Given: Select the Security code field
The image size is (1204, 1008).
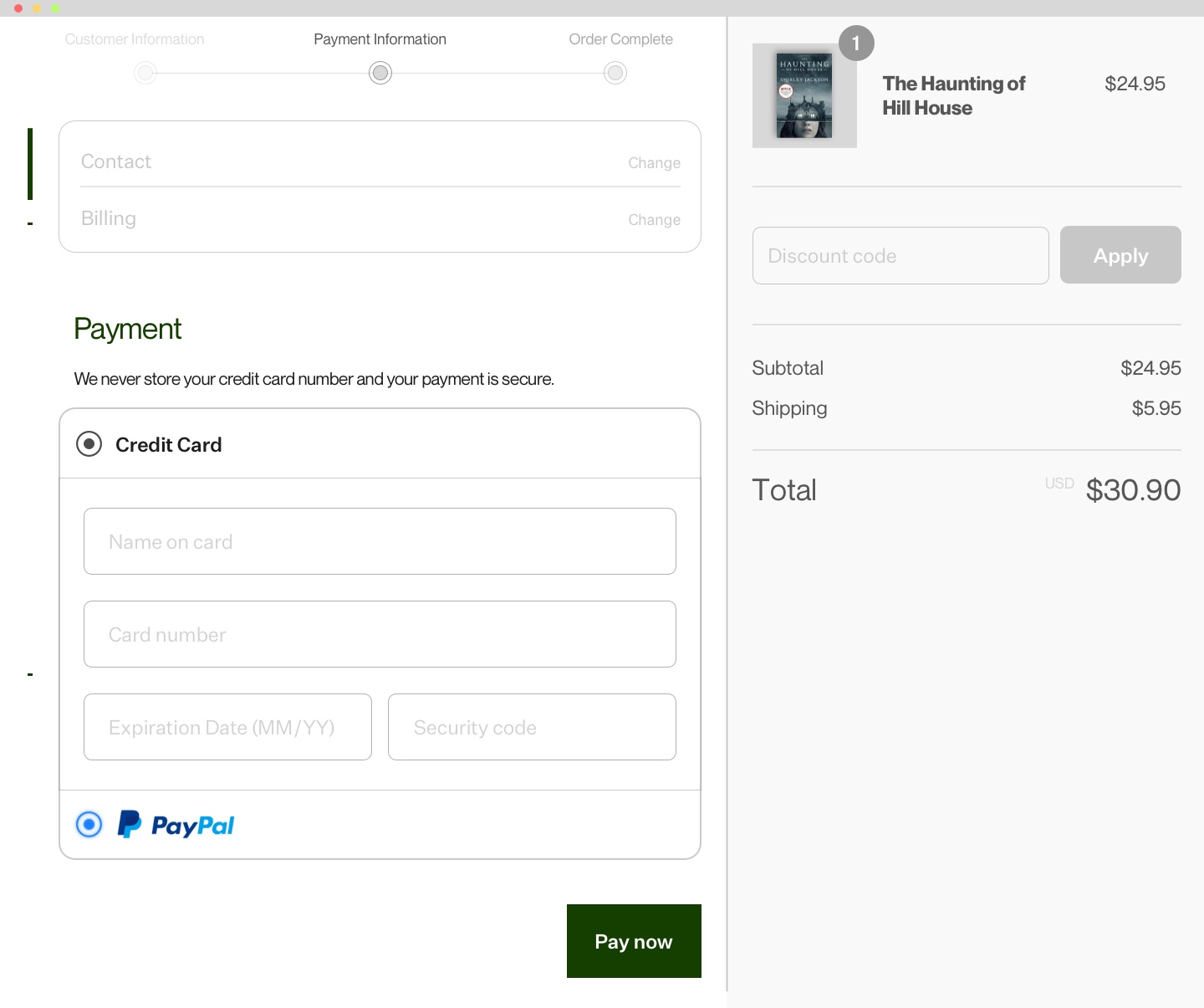Looking at the screenshot, I should [x=532, y=727].
